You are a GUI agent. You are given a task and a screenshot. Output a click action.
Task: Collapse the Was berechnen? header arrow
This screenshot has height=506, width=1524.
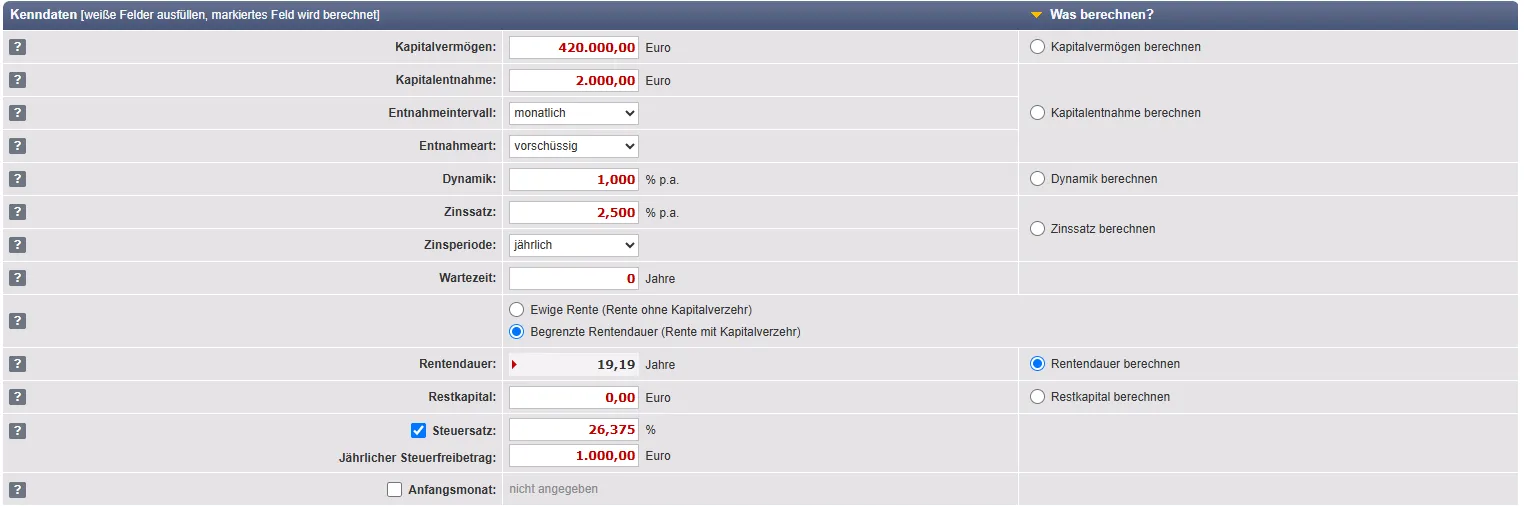(x=1036, y=15)
